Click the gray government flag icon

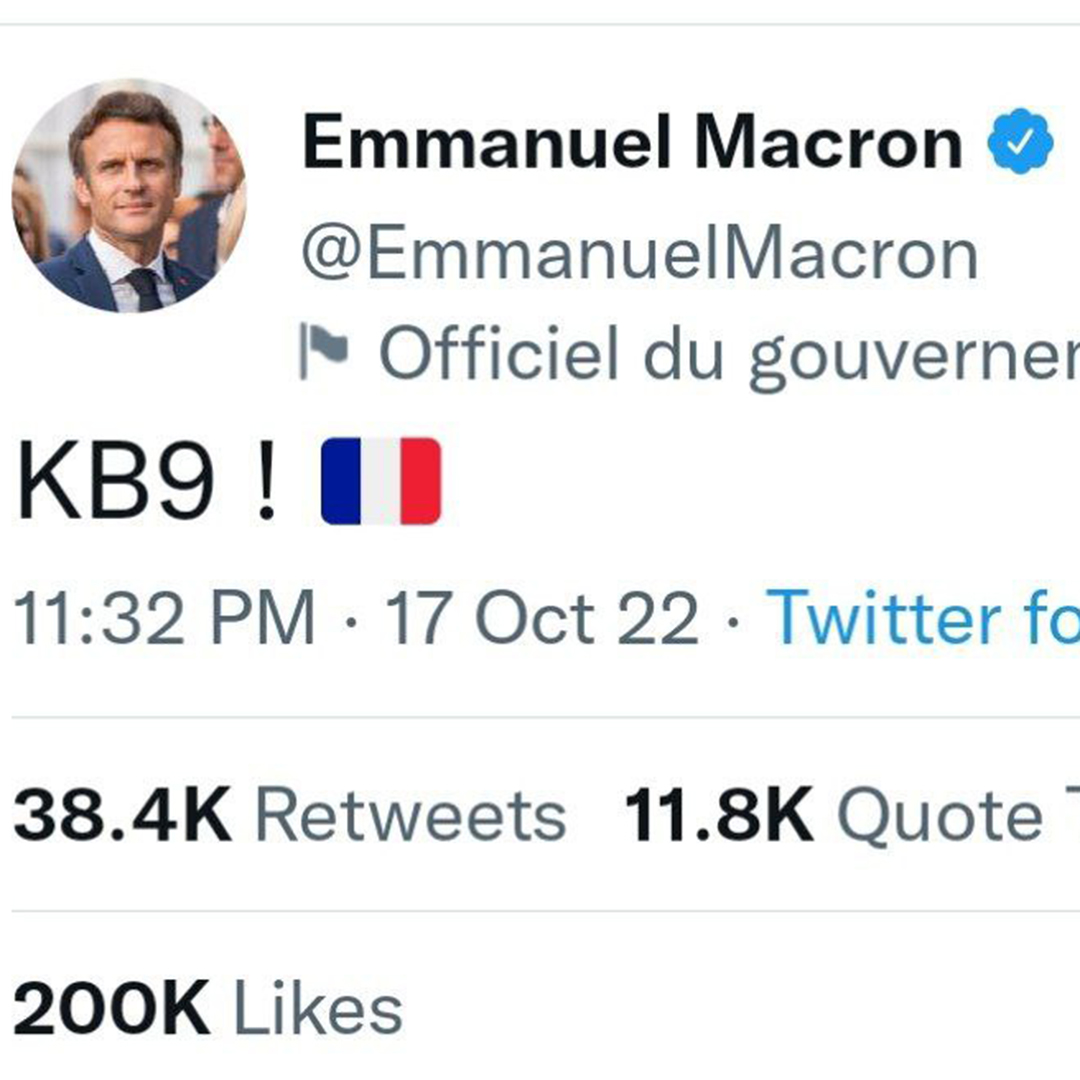pos(324,351)
